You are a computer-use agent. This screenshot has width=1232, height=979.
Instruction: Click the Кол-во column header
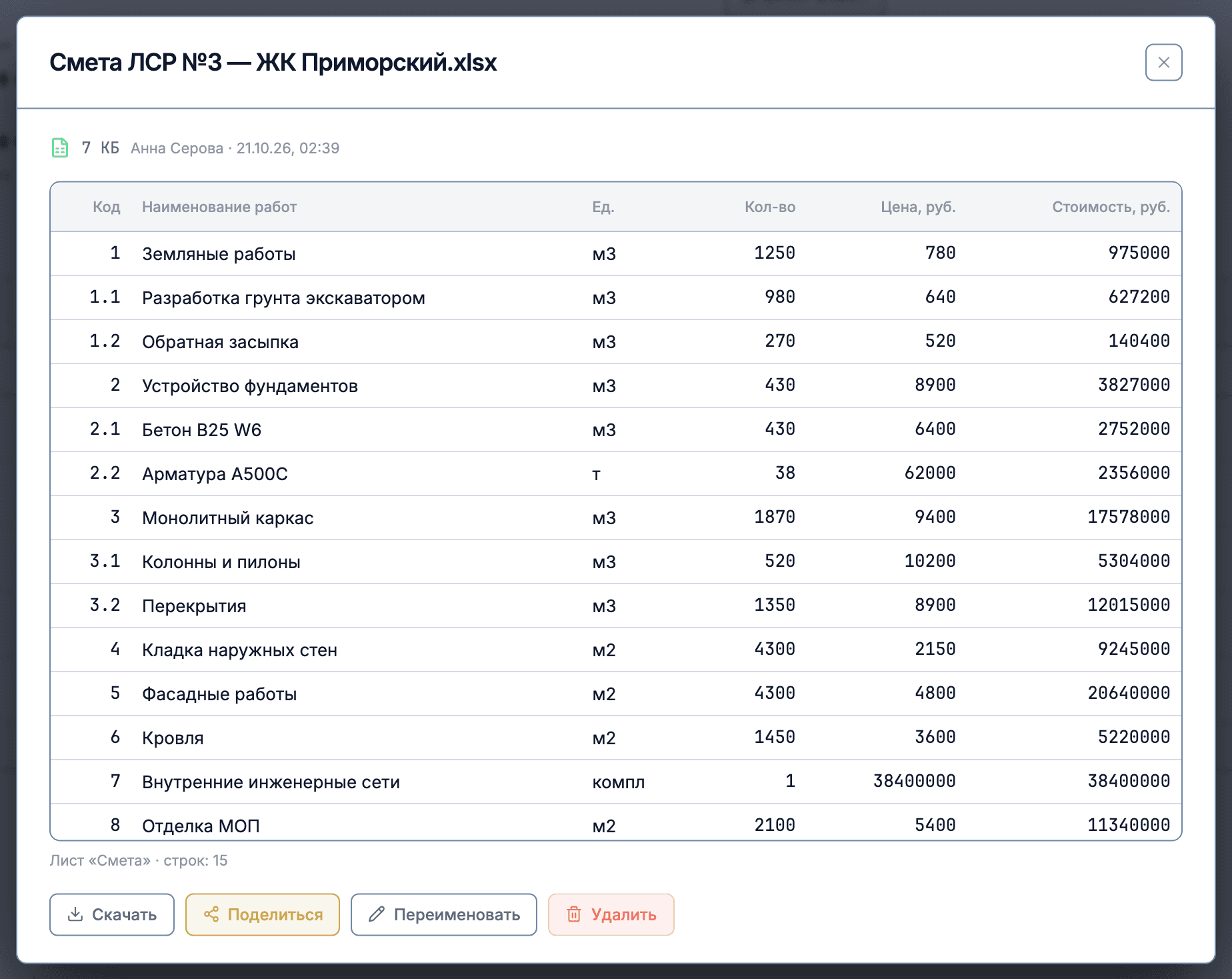(x=770, y=207)
